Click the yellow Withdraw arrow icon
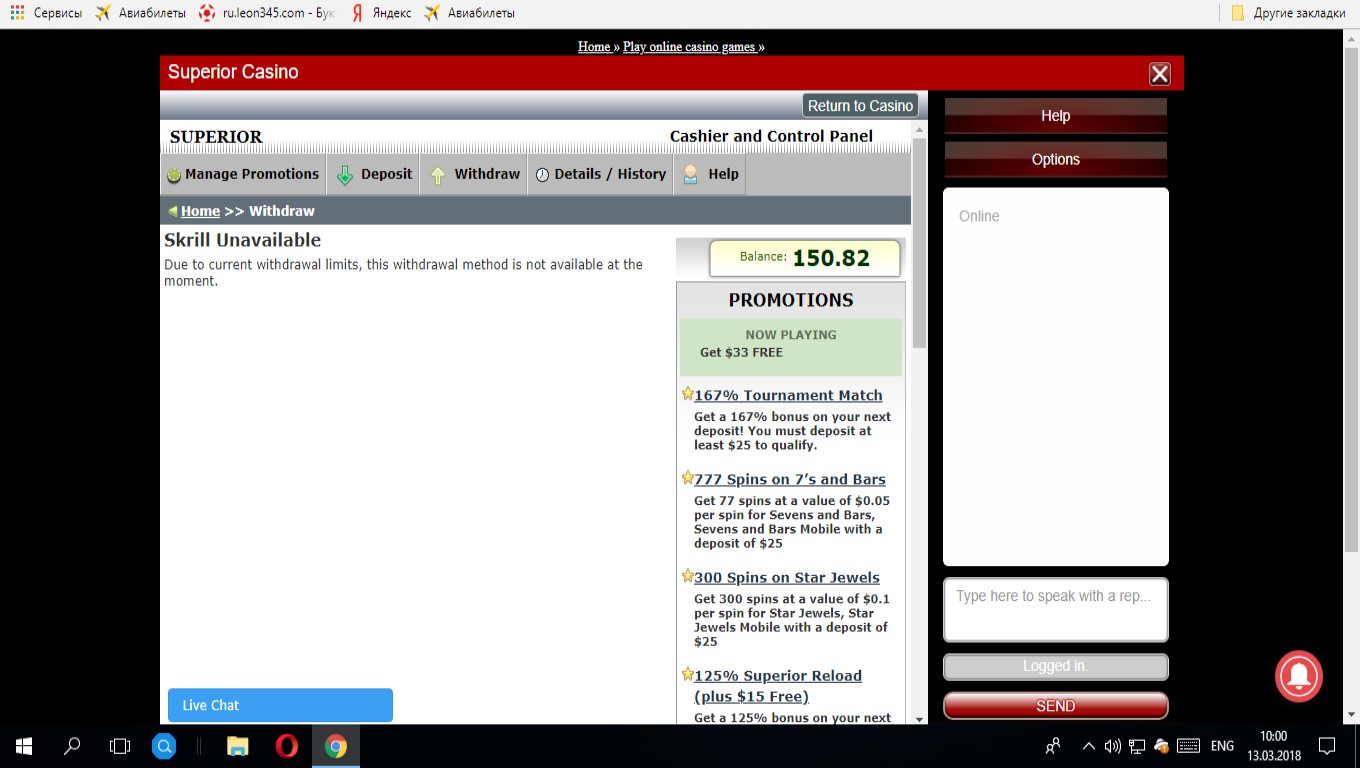 coord(438,175)
